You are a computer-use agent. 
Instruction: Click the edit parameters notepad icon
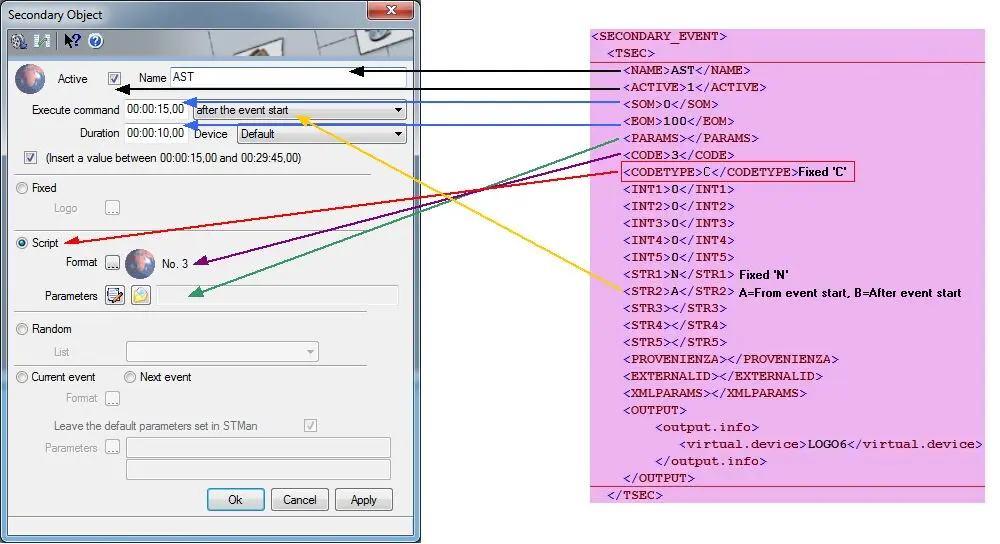point(115,295)
